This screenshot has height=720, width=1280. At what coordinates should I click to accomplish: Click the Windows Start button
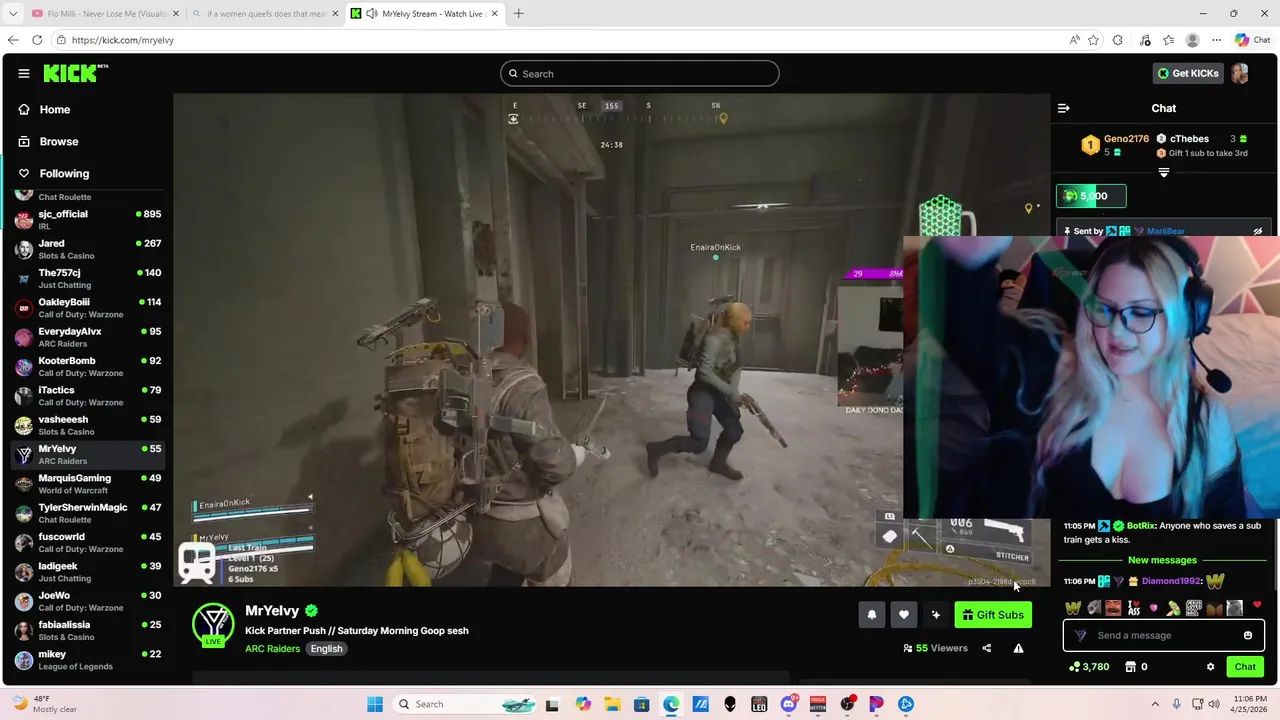click(375, 704)
